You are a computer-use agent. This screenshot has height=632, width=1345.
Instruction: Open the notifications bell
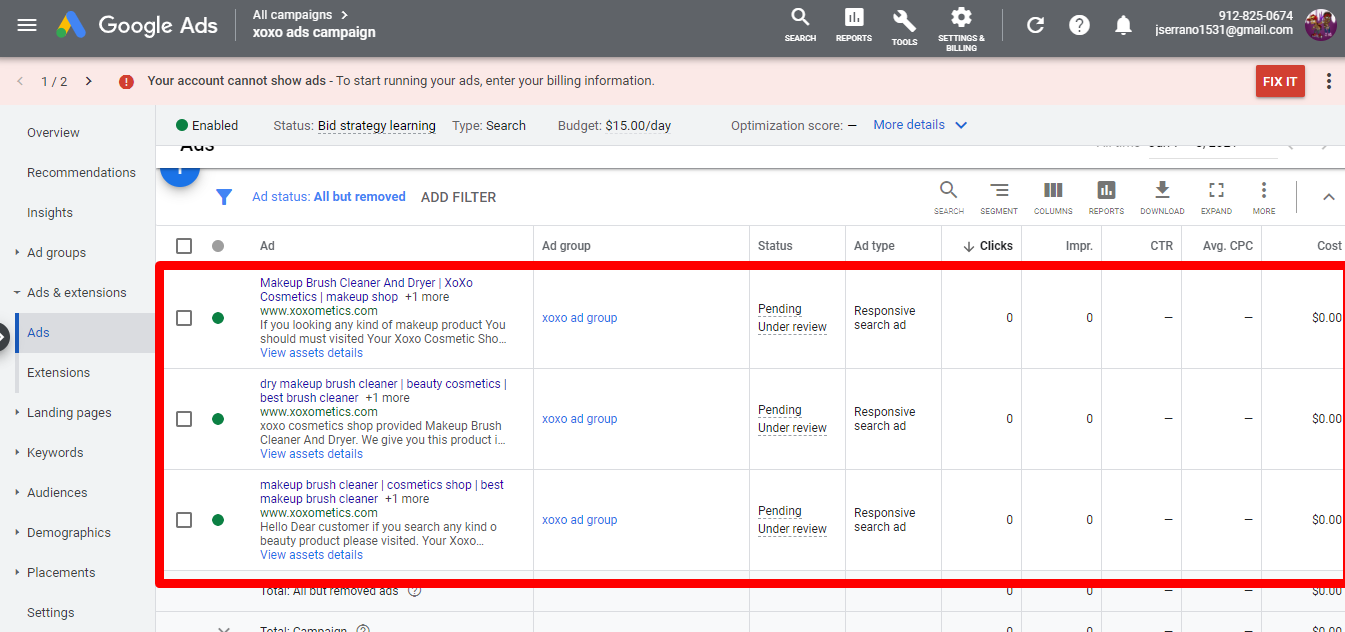(1124, 25)
